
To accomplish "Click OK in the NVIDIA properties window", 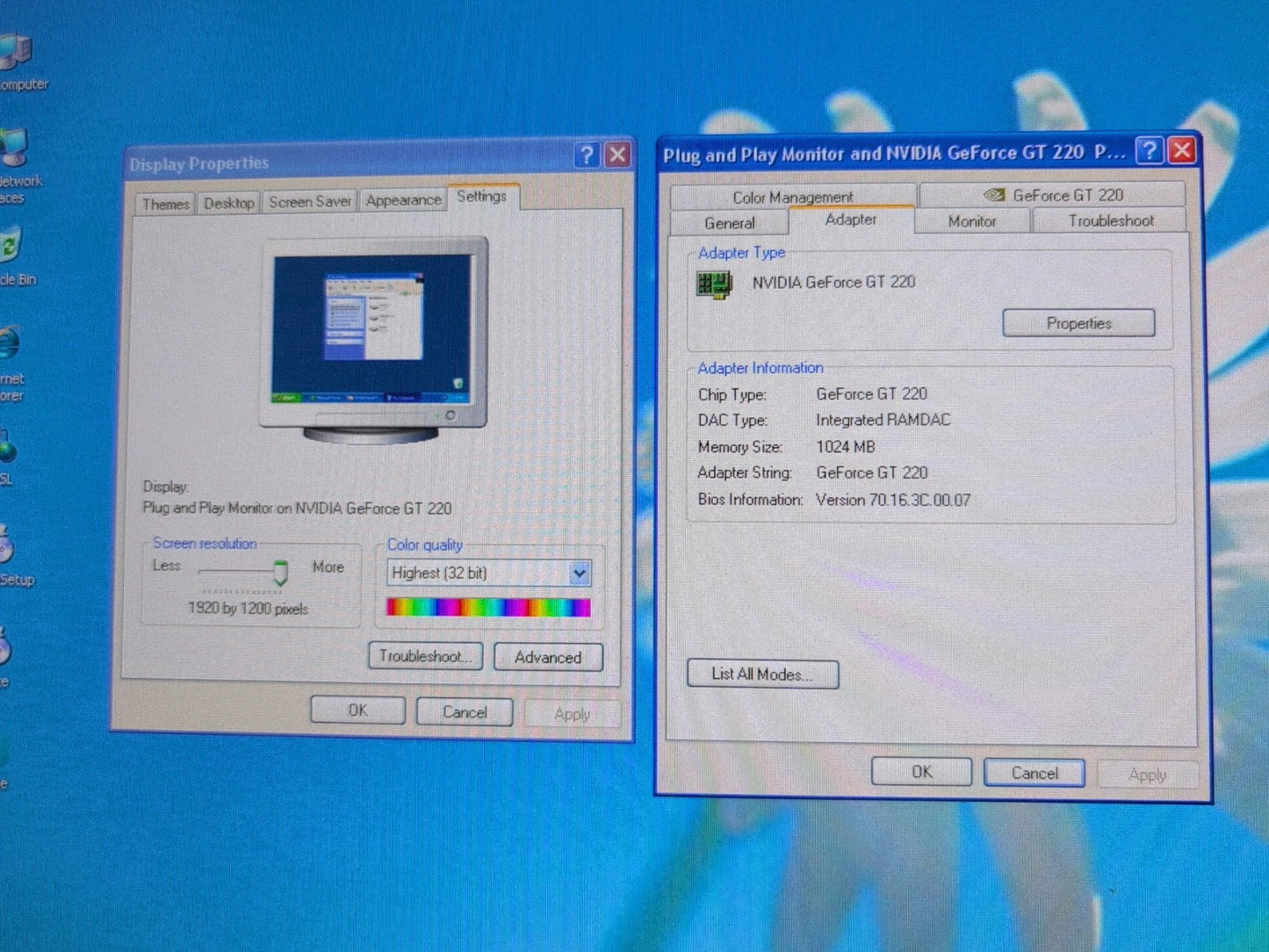I will click(921, 772).
